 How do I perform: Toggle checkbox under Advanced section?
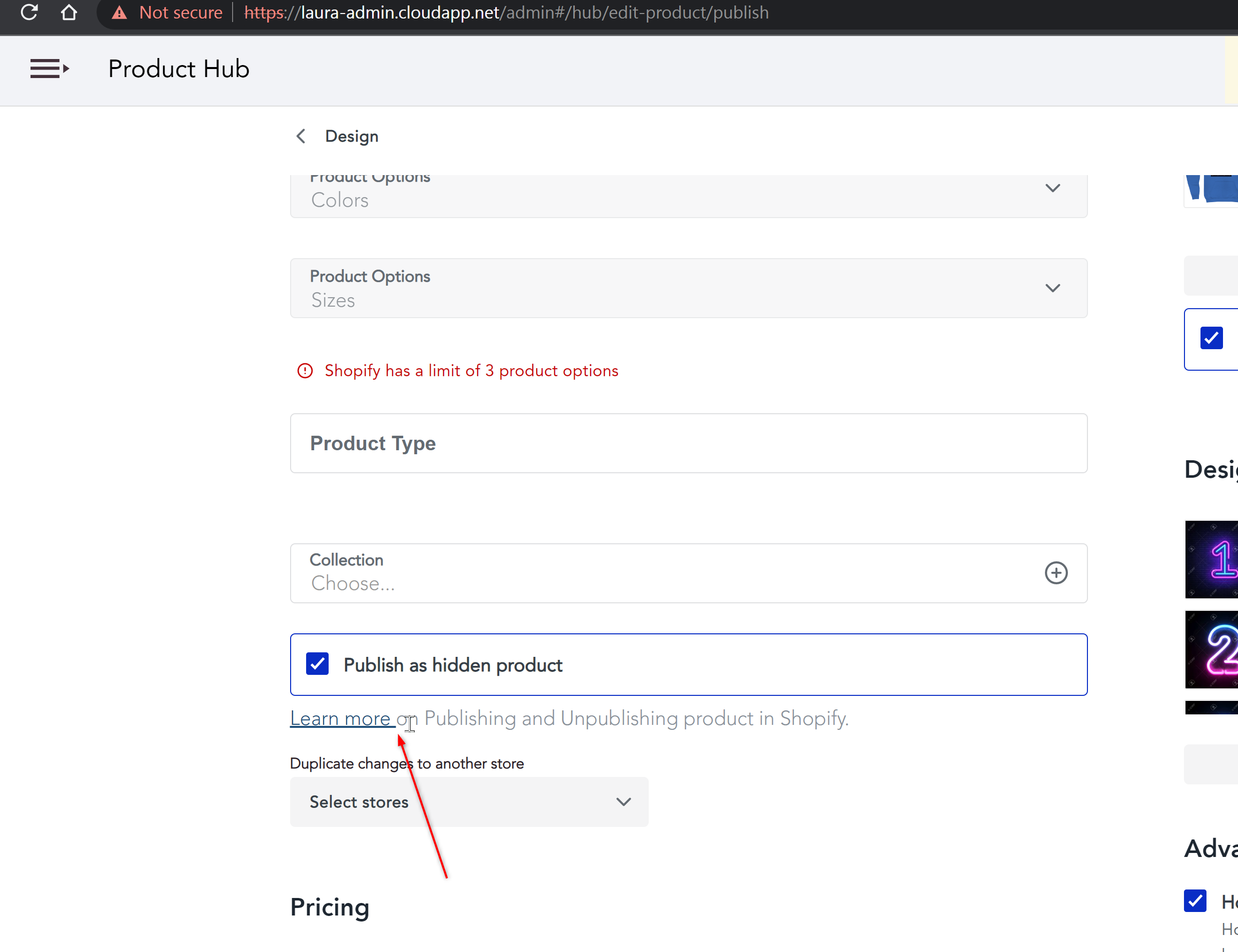(1195, 900)
